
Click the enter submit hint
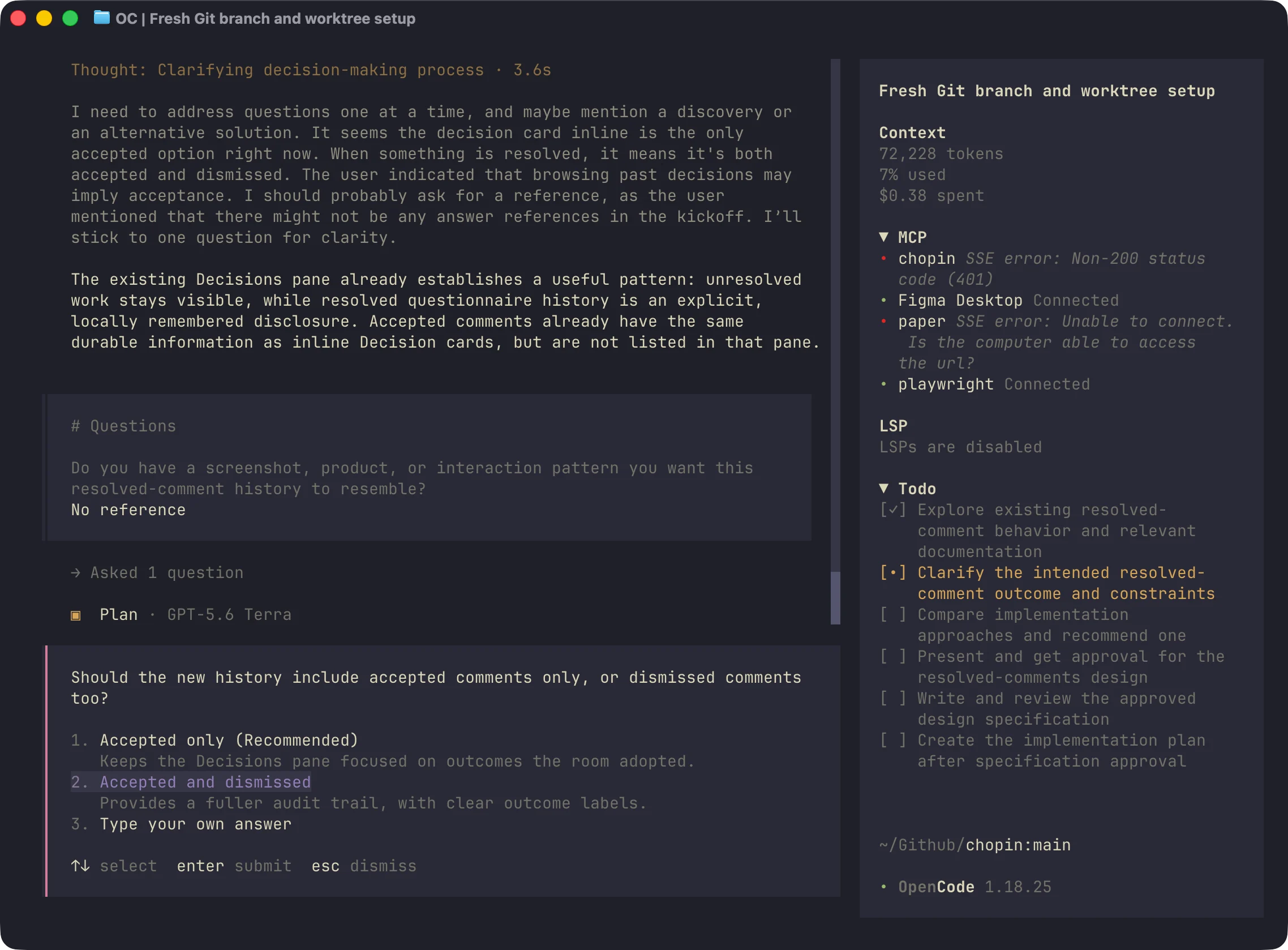234,866
